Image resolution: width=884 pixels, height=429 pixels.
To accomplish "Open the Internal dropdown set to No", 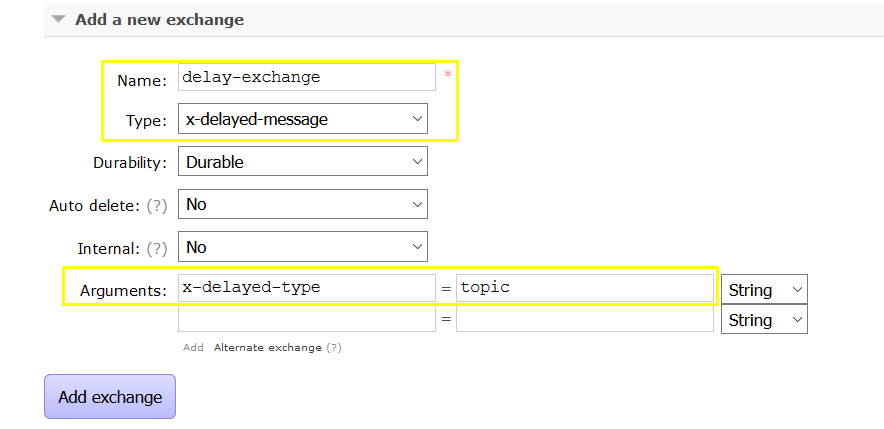I will pyautogui.click(x=302, y=247).
